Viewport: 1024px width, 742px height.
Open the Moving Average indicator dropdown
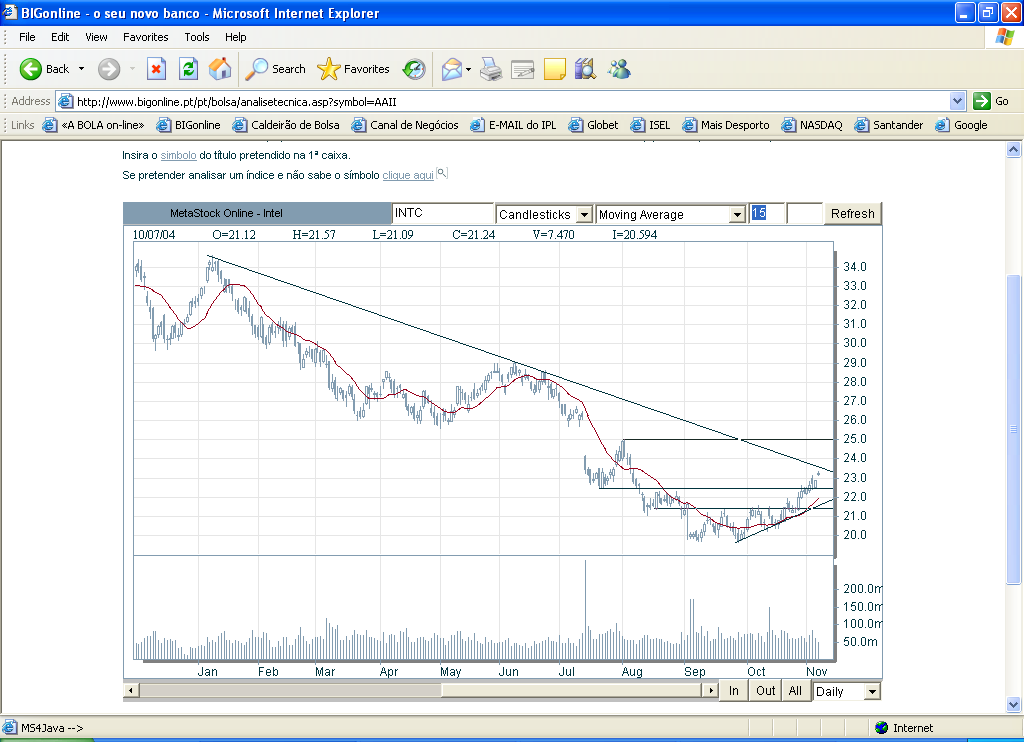click(x=737, y=214)
